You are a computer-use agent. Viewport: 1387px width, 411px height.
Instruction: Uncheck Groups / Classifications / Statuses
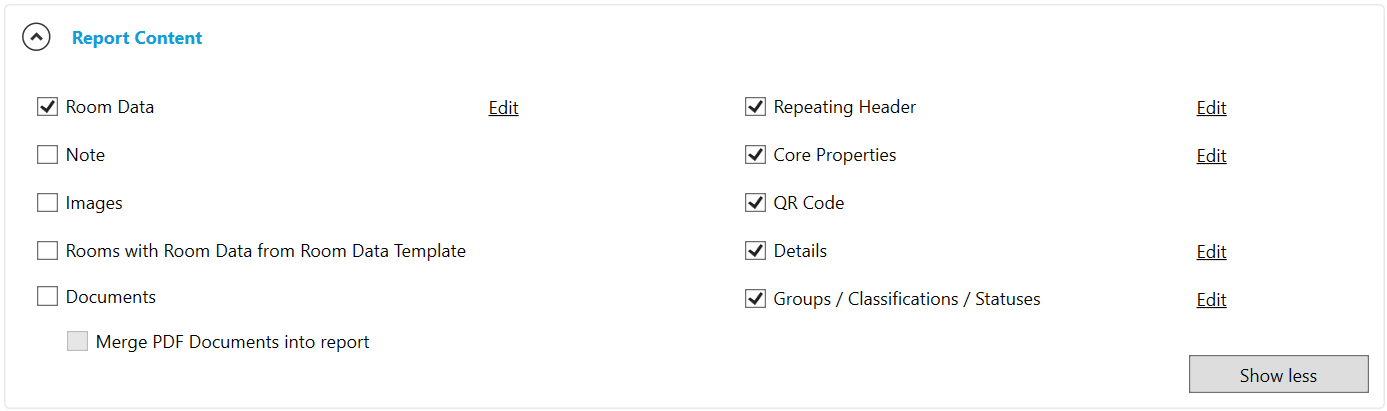(x=755, y=299)
